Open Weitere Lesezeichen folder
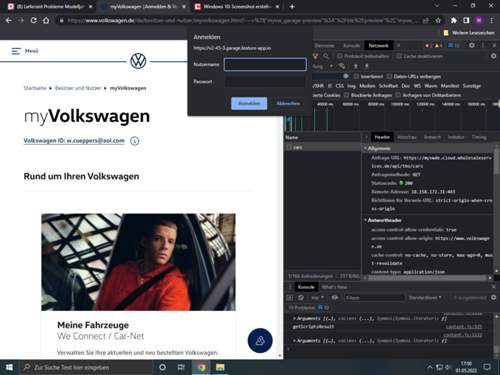This screenshot has width=500, height=375. pyautogui.click(x=469, y=33)
